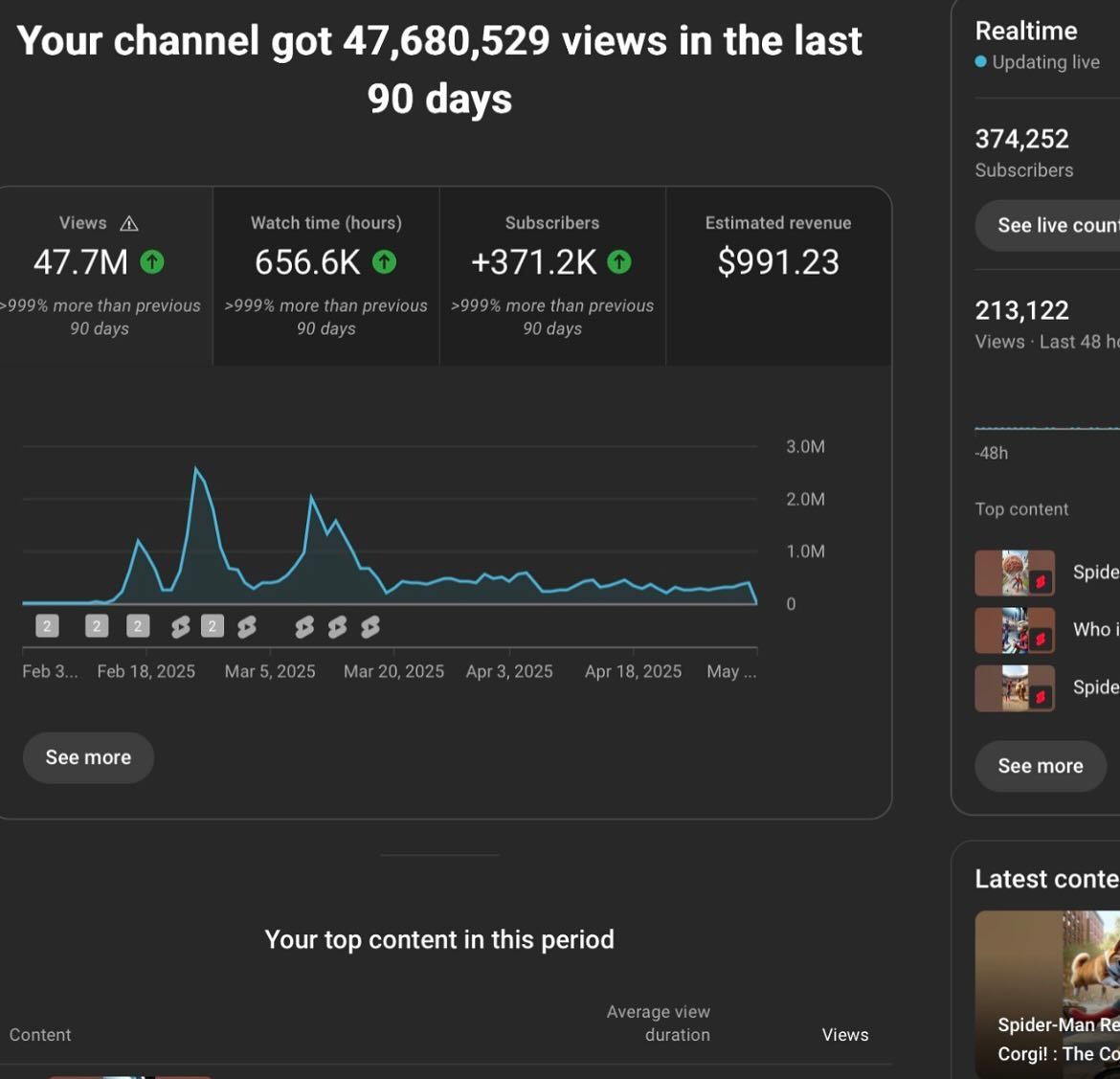The height and width of the screenshot is (1079, 1120).
Task: Click the green up-arrow next to +371.2K
Action: (619, 261)
